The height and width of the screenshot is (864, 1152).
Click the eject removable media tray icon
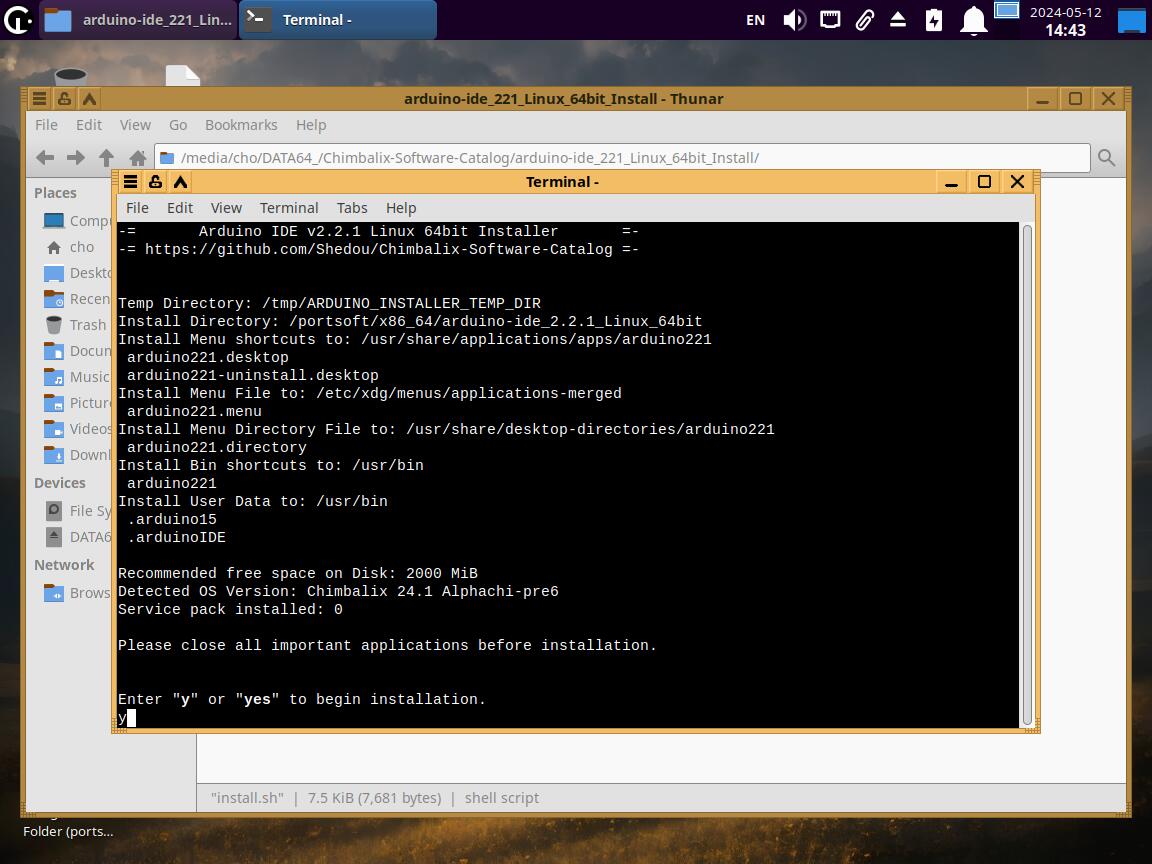898,20
